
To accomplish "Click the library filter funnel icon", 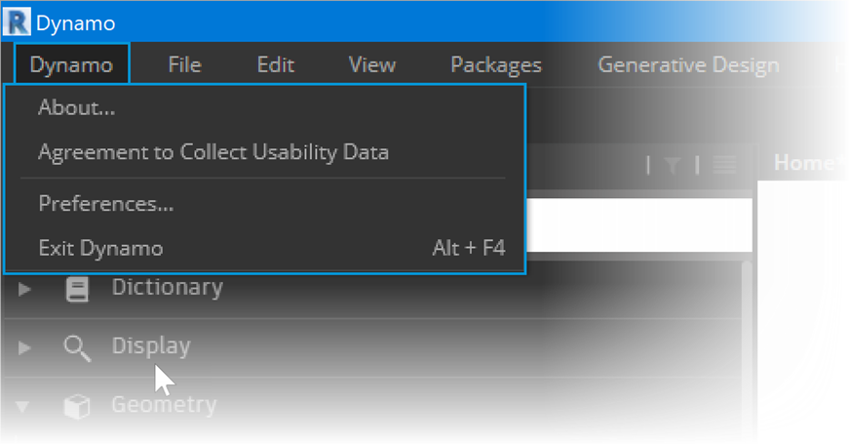I will [672, 165].
